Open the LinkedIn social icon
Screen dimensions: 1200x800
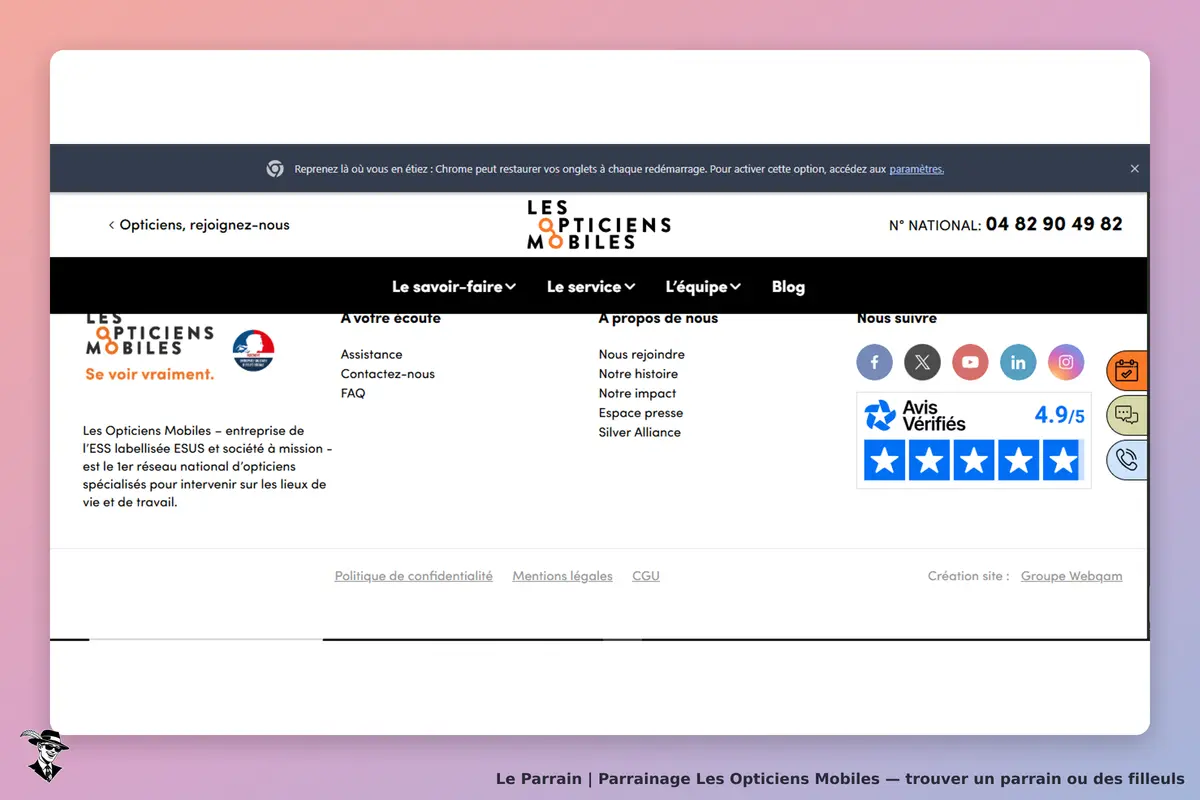(1018, 362)
